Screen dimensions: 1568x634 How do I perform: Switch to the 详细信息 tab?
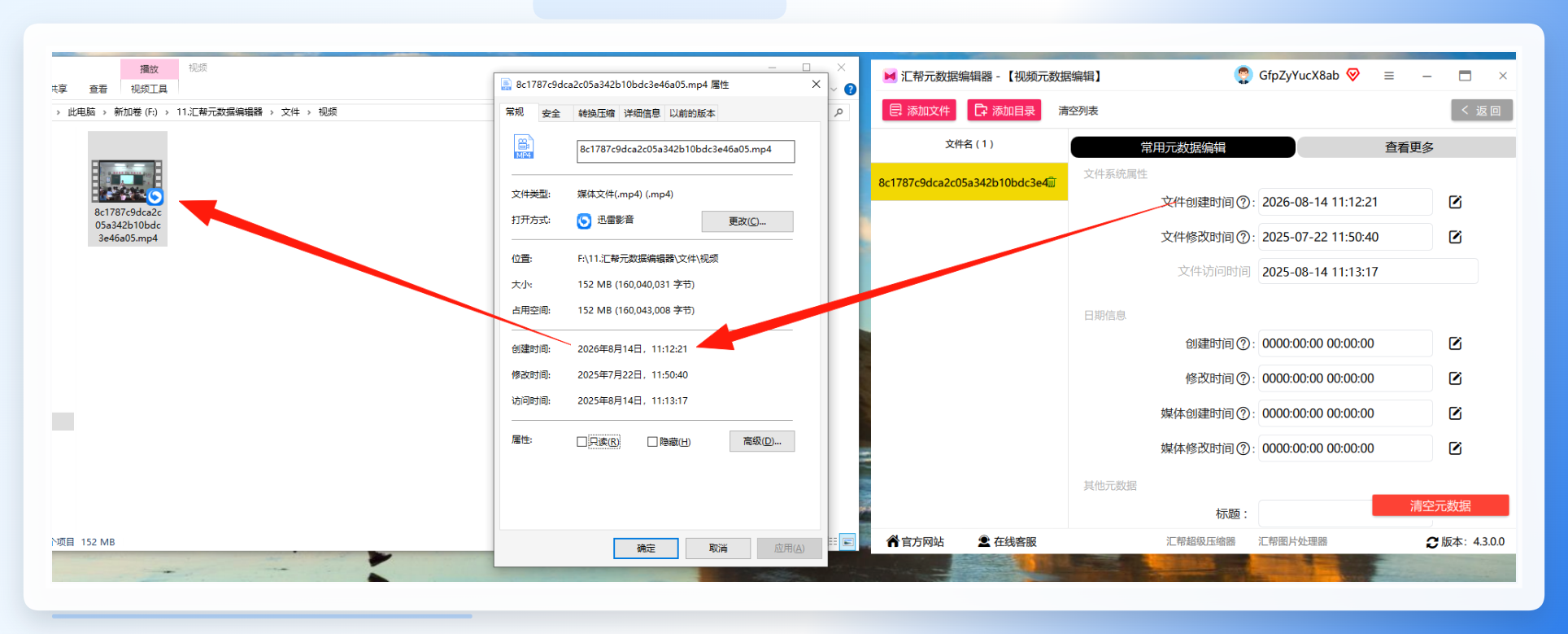point(642,113)
